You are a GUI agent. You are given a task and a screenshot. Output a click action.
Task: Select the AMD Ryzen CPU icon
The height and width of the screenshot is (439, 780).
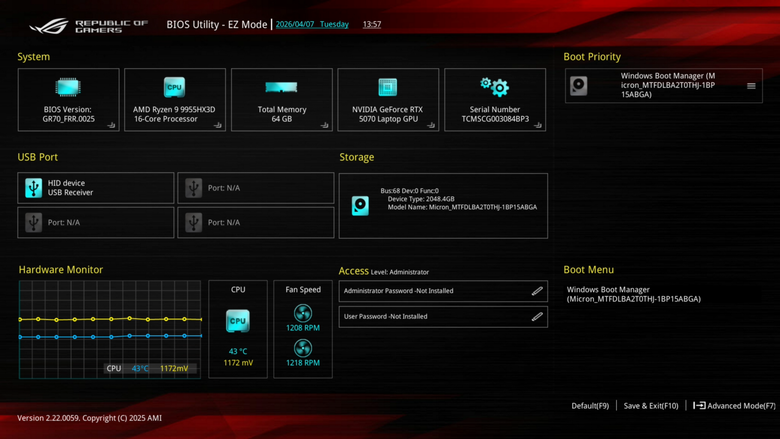click(x=174, y=87)
